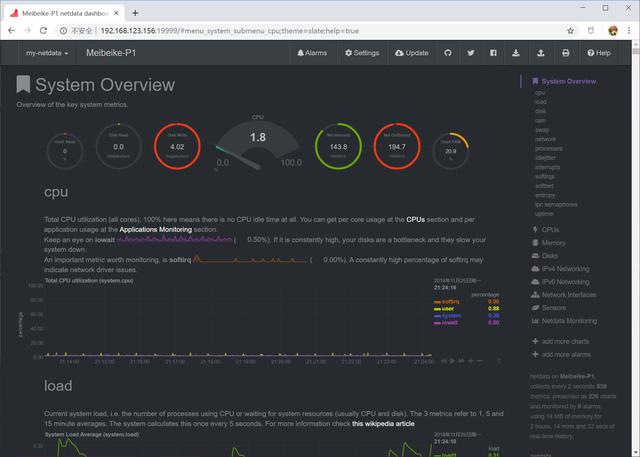This screenshot has height=457, width=640.
Task: Jump to network in sidebar submenu
Action: pyautogui.click(x=545, y=139)
